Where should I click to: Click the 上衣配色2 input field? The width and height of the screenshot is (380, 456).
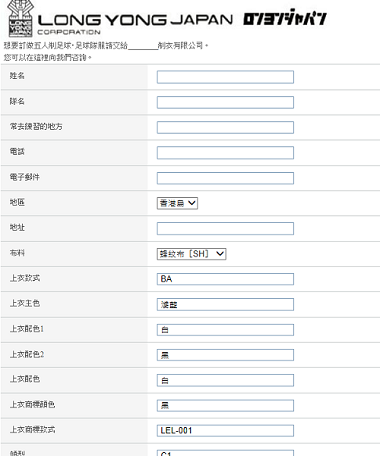[x=225, y=355]
